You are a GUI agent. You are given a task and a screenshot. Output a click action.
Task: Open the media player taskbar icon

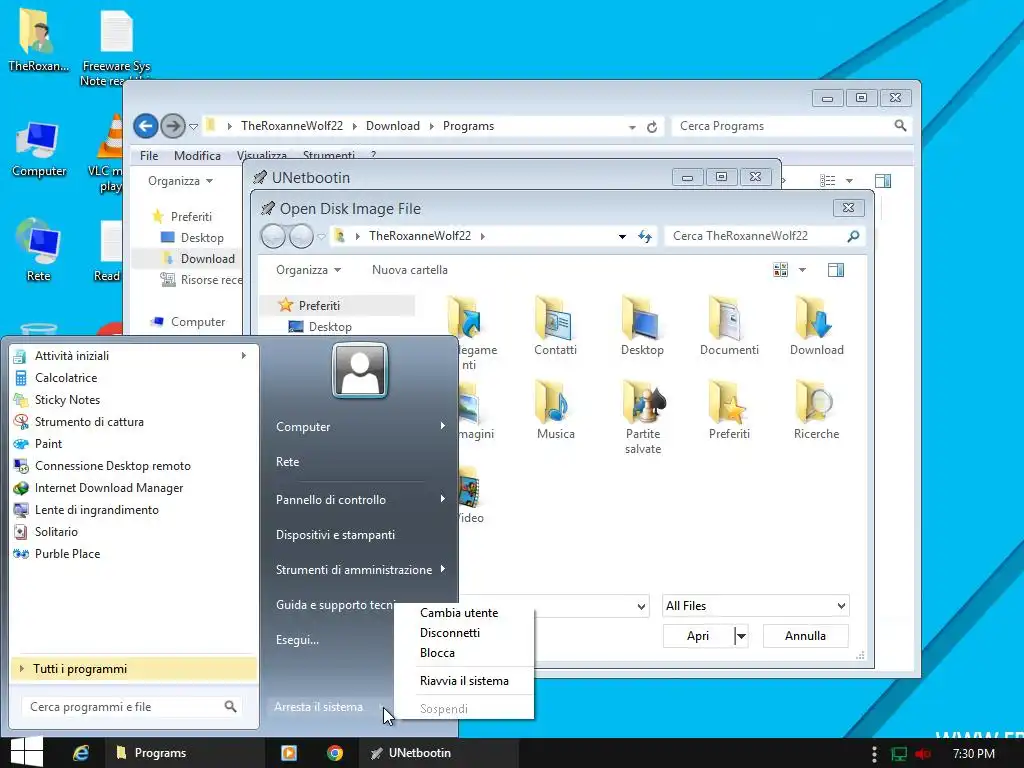pyautogui.click(x=289, y=753)
